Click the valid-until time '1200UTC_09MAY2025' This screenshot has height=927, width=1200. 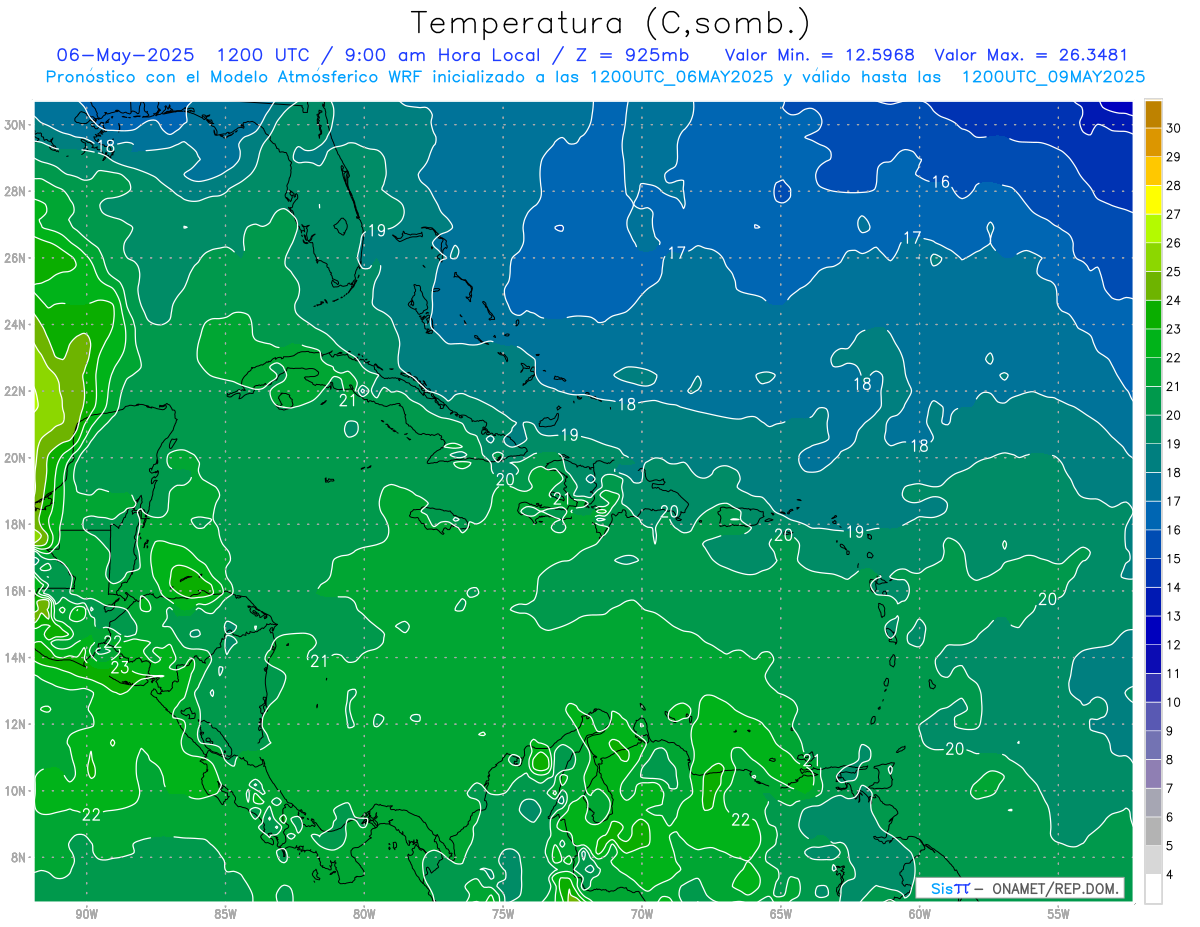click(x=1053, y=76)
